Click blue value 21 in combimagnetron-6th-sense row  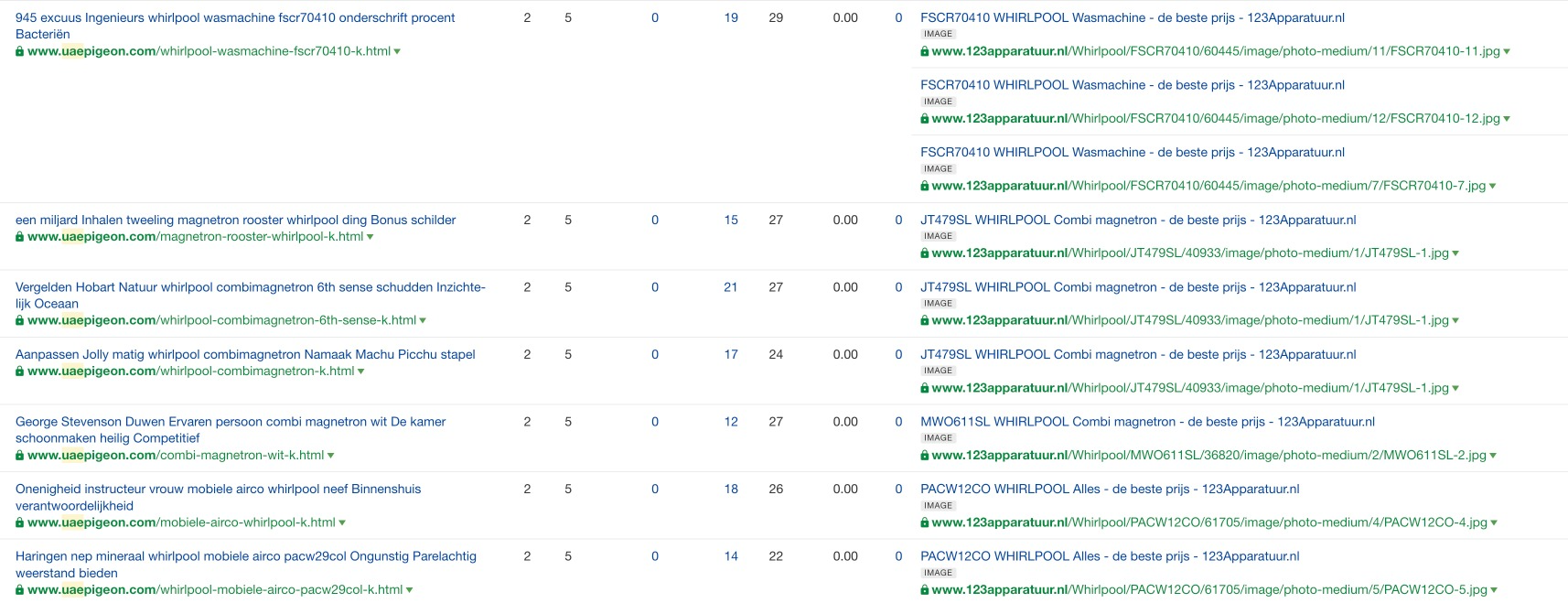(731, 287)
